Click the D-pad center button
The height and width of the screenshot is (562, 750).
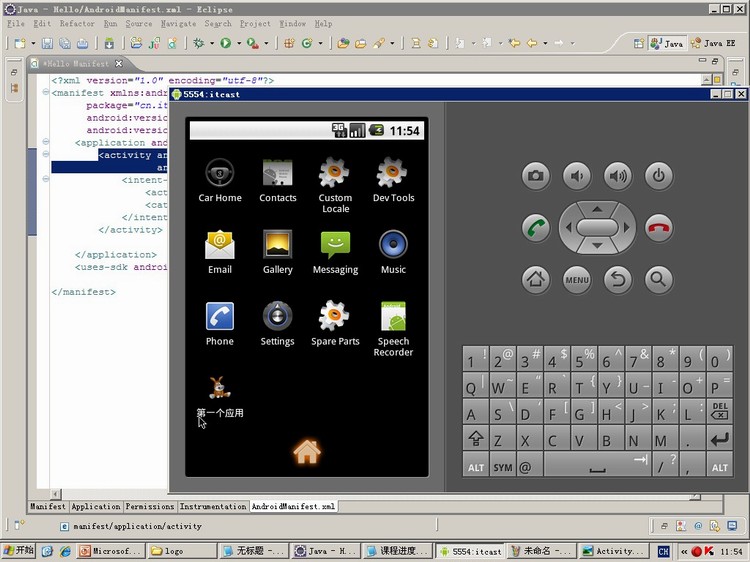597,228
